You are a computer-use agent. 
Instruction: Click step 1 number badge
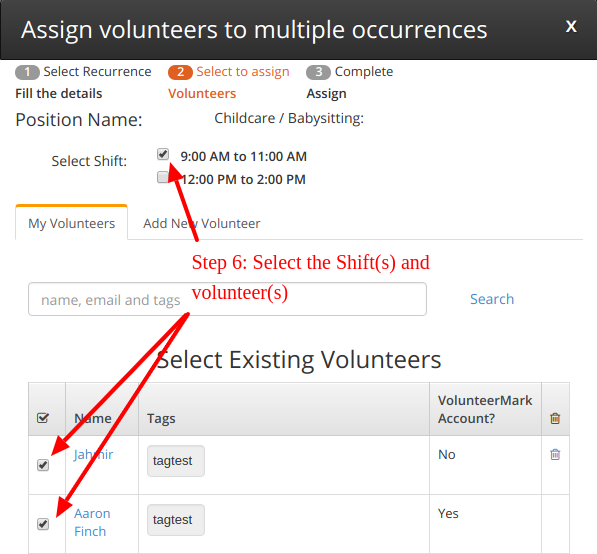(x=27, y=72)
